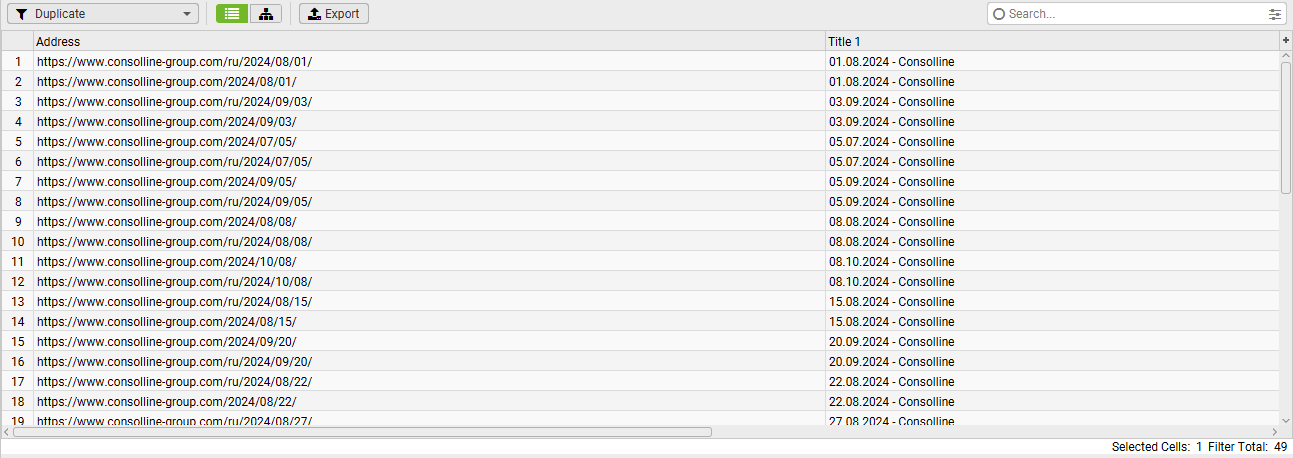Select row number 14 header
Viewport: 1293px width, 458px height.
[17, 321]
